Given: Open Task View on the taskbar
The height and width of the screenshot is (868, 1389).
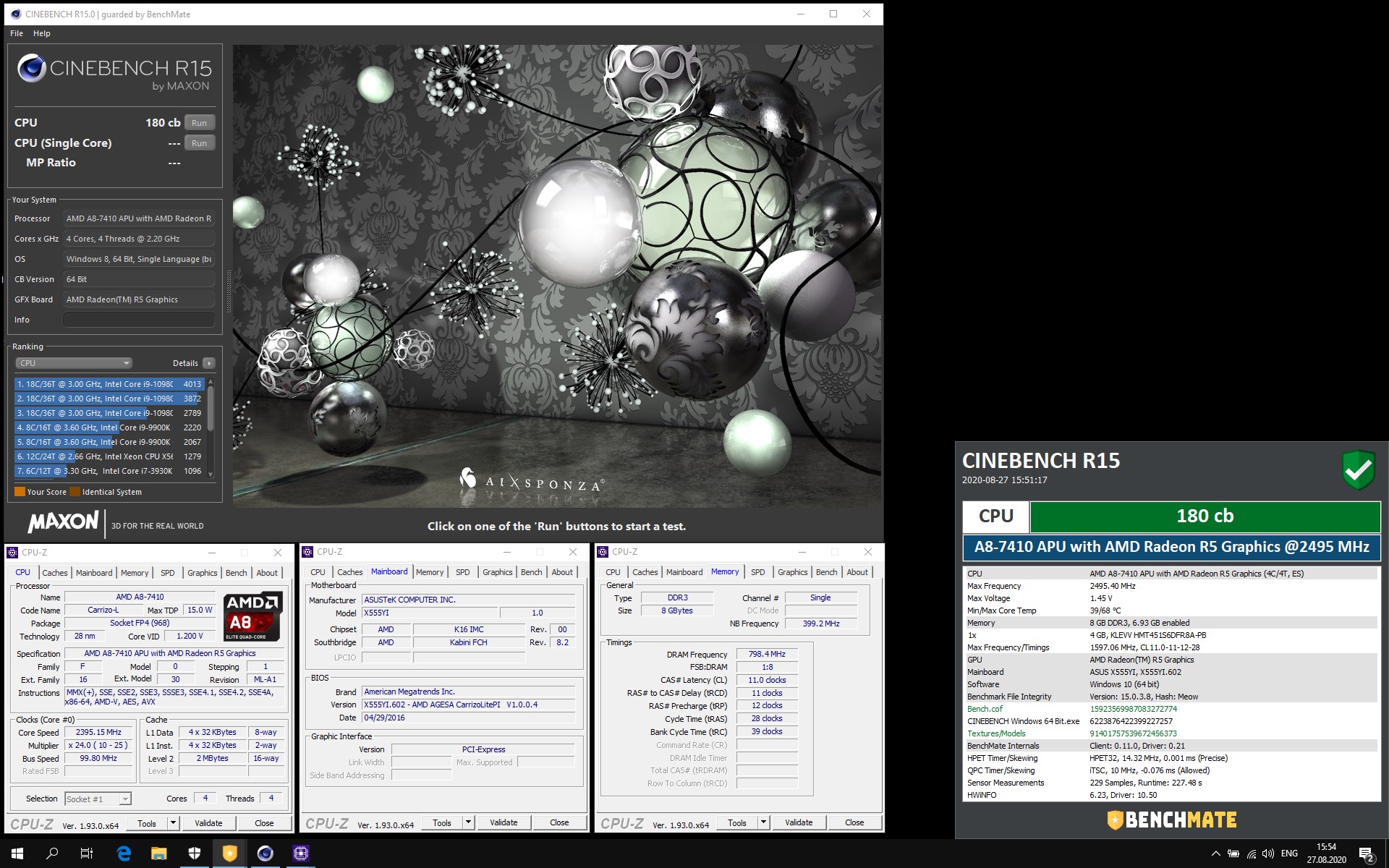Looking at the screenshot, I should click(87, 854).
